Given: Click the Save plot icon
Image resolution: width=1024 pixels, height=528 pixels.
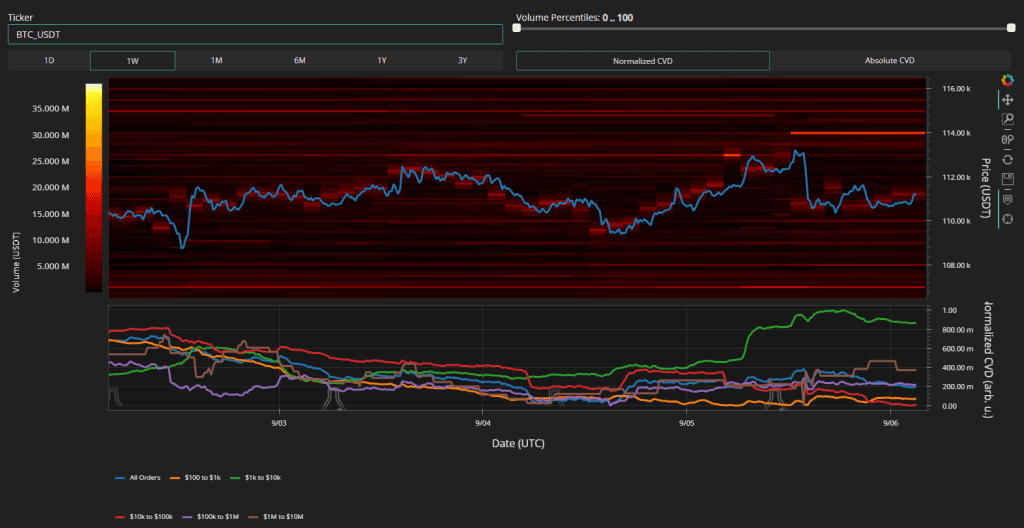Looking at the screenshot, I should pos(1007,180).
